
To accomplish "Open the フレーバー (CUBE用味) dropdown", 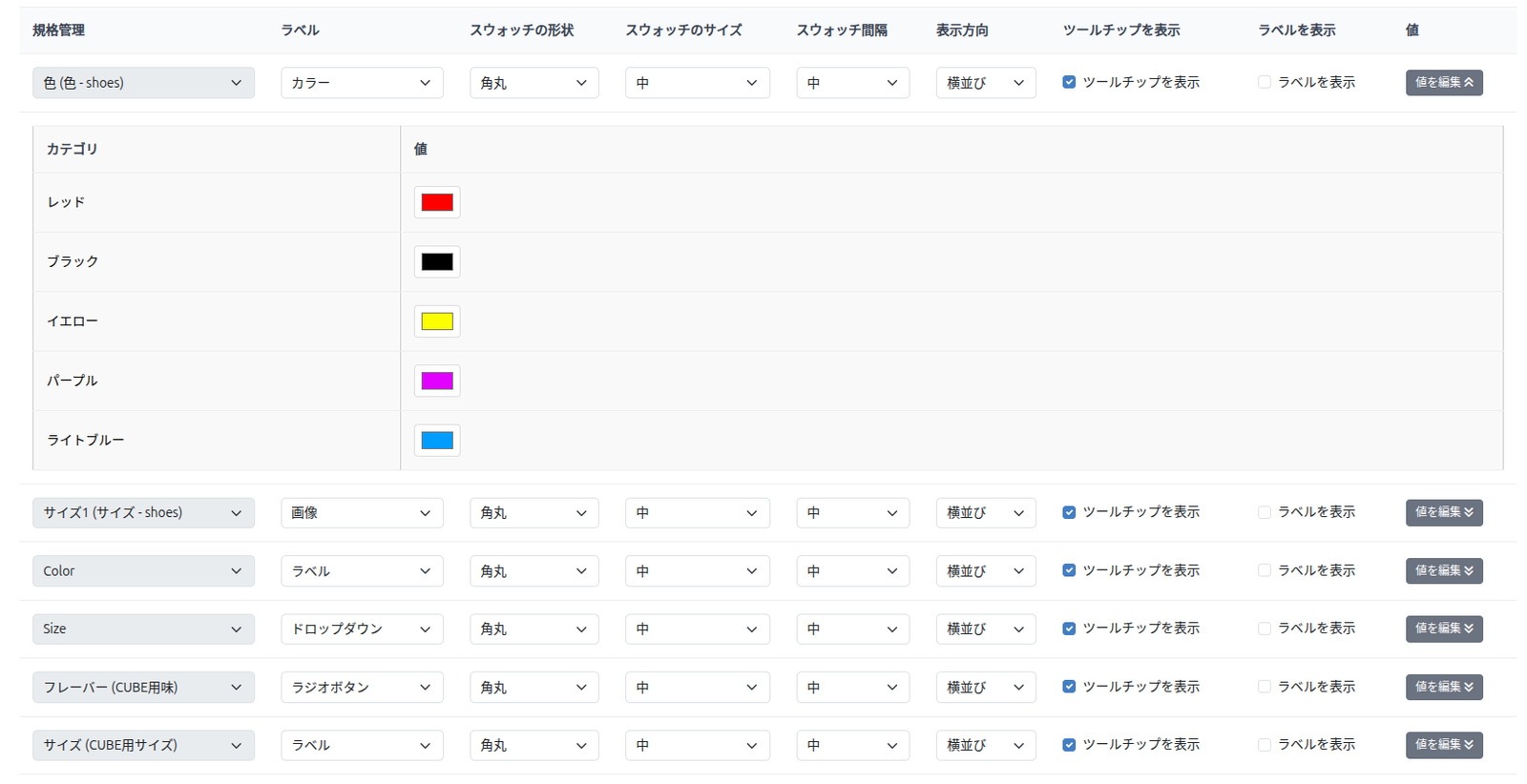I will [x=143, y=688].
